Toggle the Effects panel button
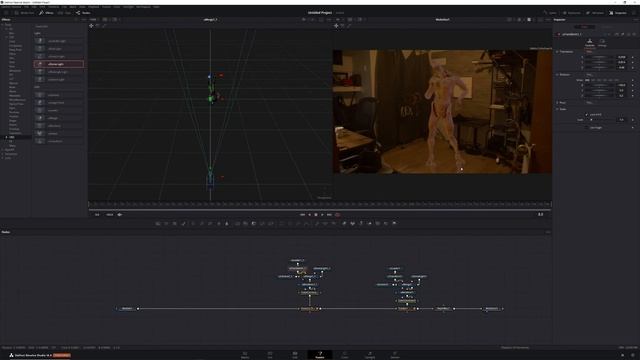640x360 pixels. click(47, 13)
